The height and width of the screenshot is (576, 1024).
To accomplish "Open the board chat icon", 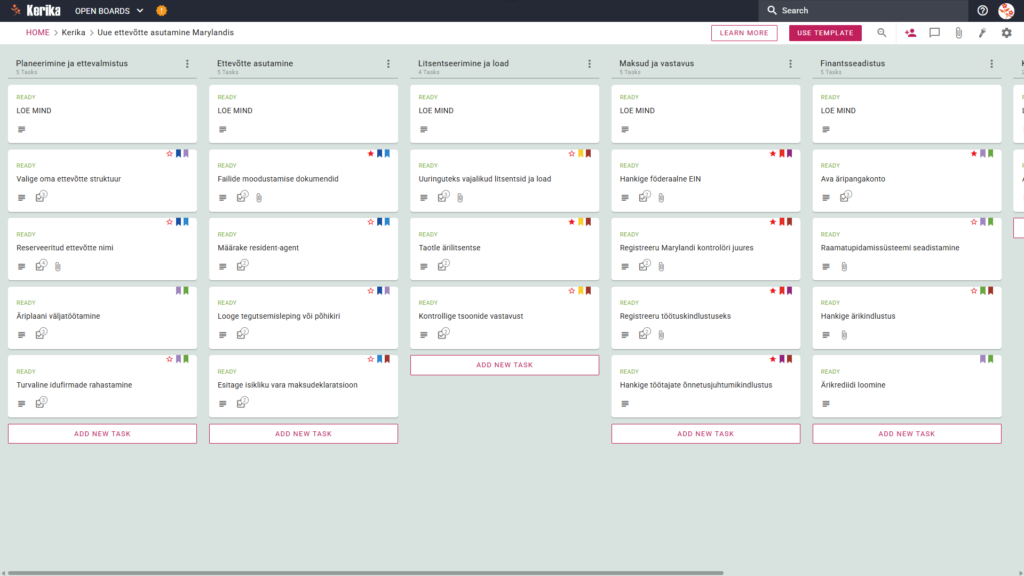I will (935, 33).
